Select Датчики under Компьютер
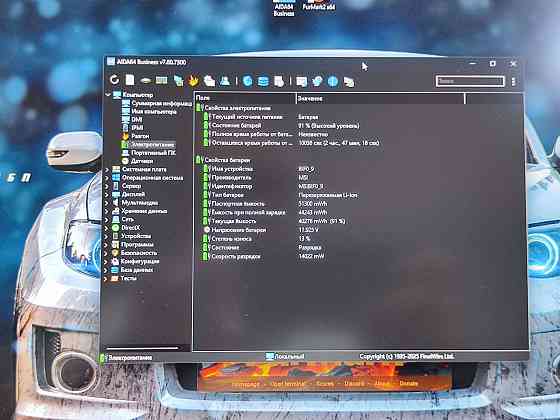Viewport: 560px width, 420px height. pyautogui.click(x=142, y=161)
